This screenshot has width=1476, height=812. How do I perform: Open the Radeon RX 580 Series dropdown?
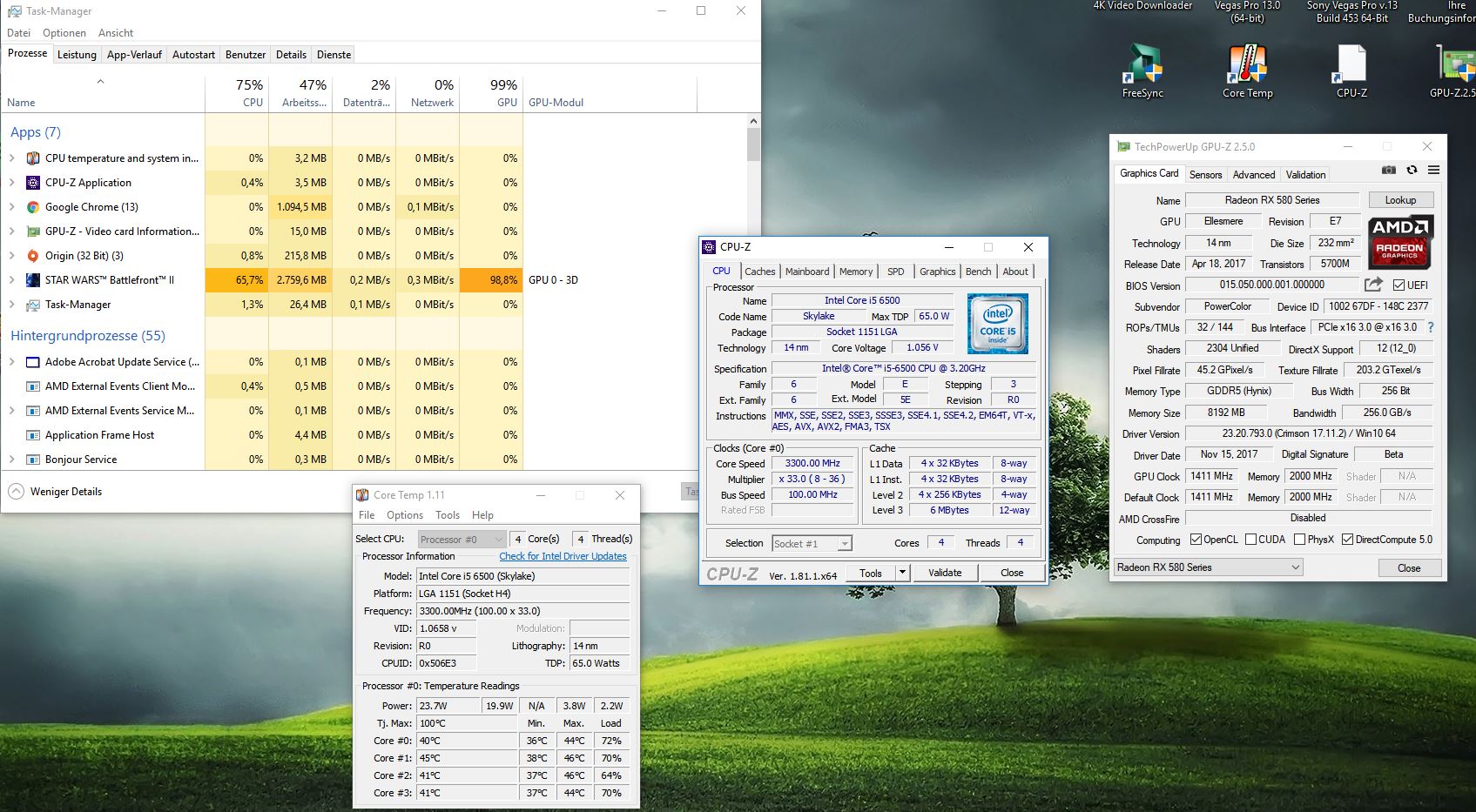(x=1208, y=567)
